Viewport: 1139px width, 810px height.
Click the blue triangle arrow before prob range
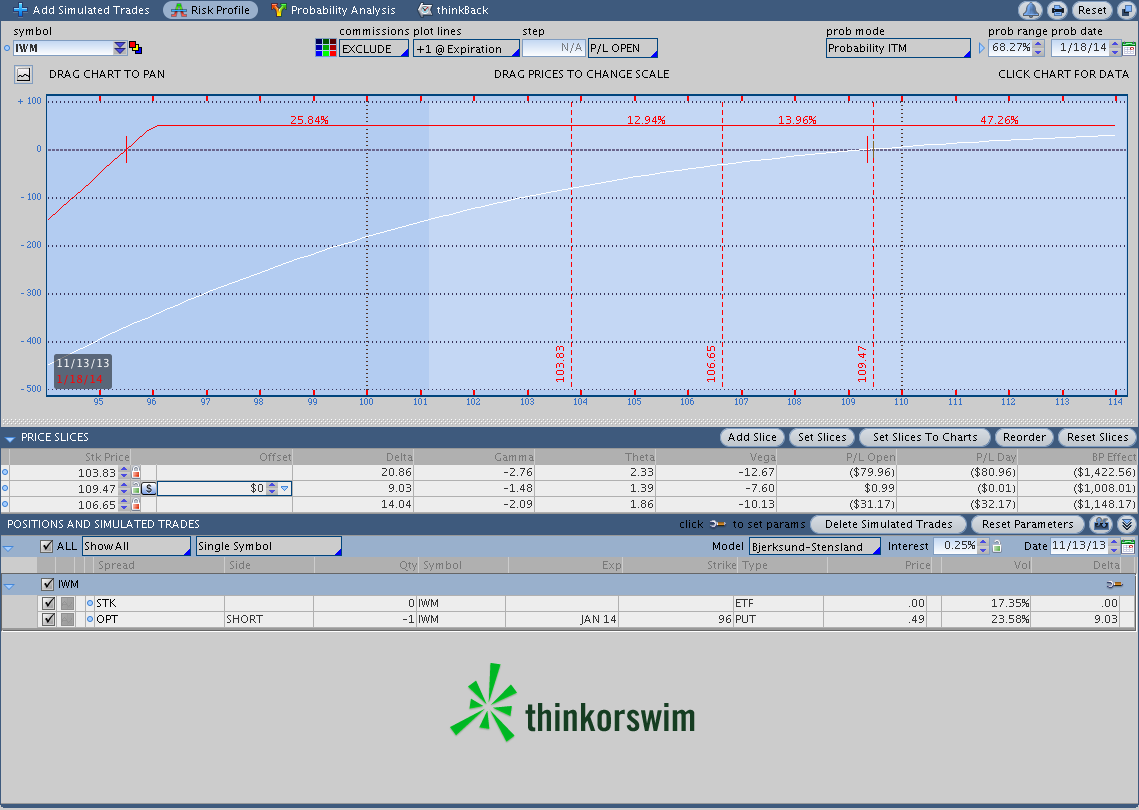[x=981, y=48]
